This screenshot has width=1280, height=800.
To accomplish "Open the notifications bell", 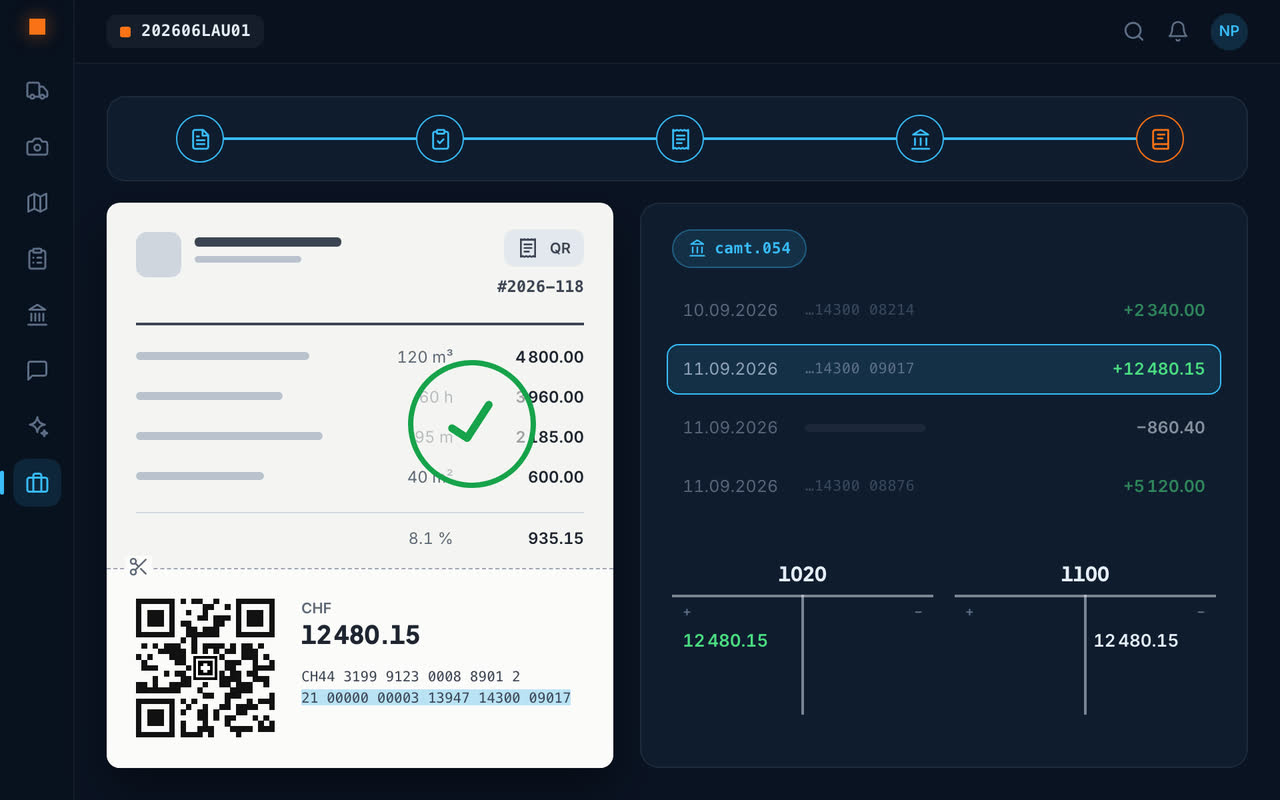I will coord(1178,31).
